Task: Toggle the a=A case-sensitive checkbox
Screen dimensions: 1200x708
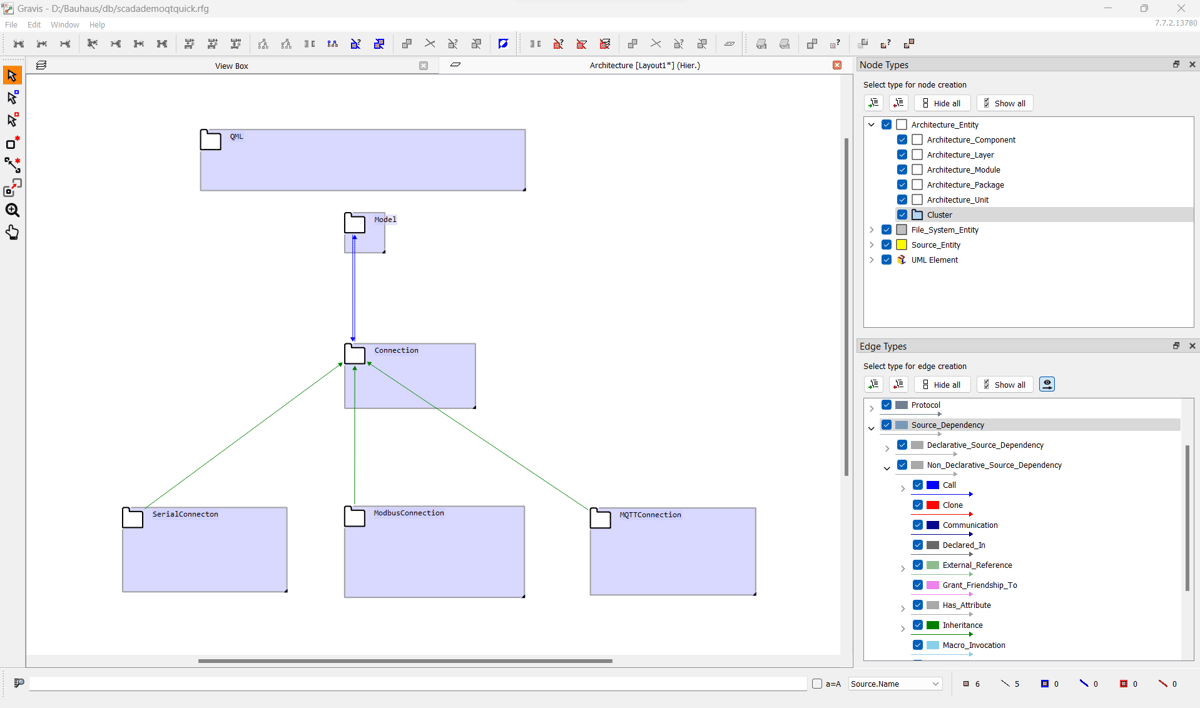Action: click(817, 684)
